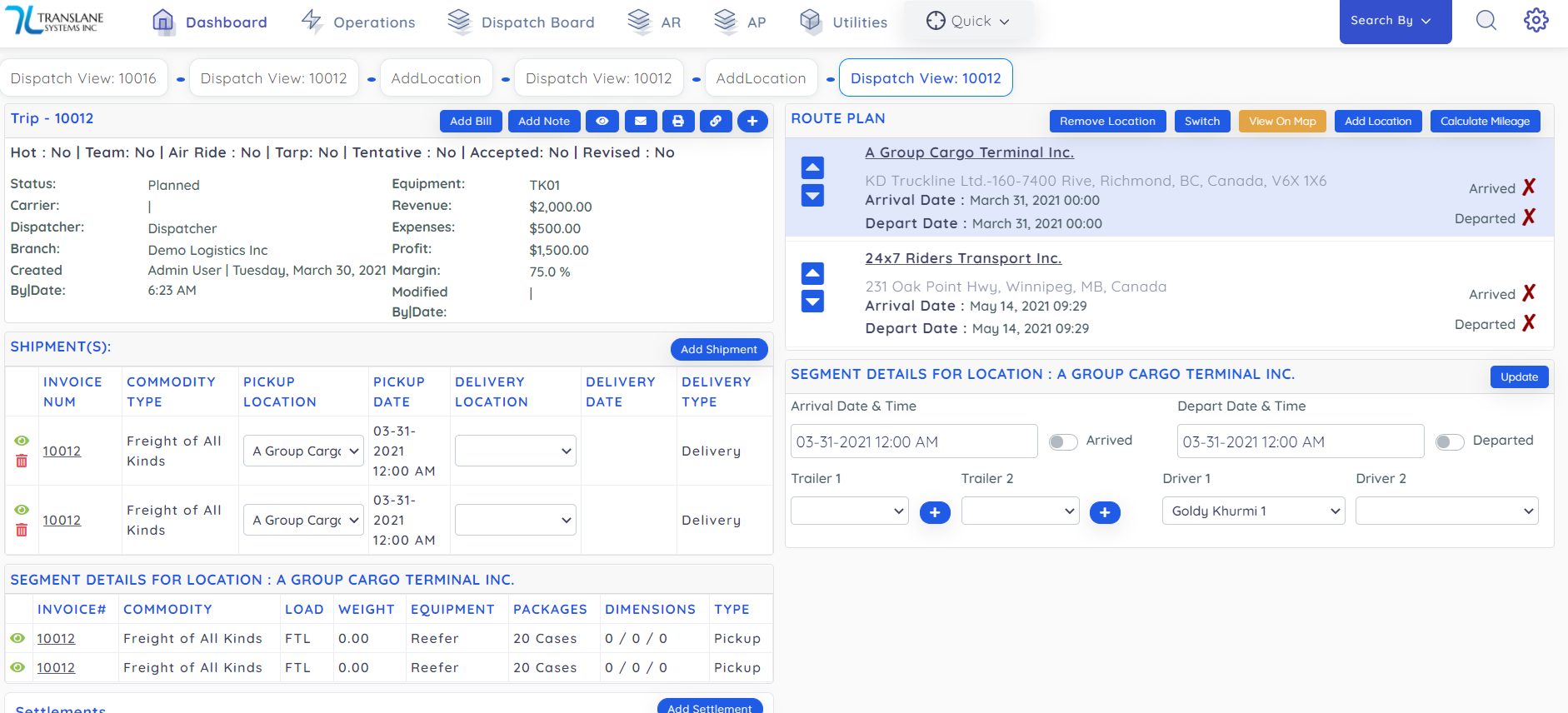Toggle the Arrived switch on

[x=1063, y=441]
